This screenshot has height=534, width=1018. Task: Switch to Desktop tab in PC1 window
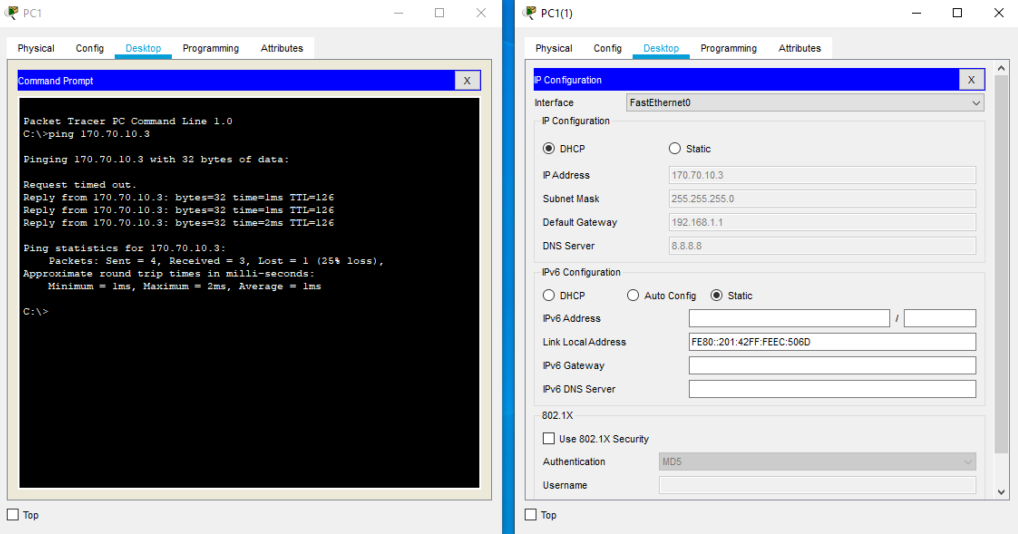pos(143,48)
